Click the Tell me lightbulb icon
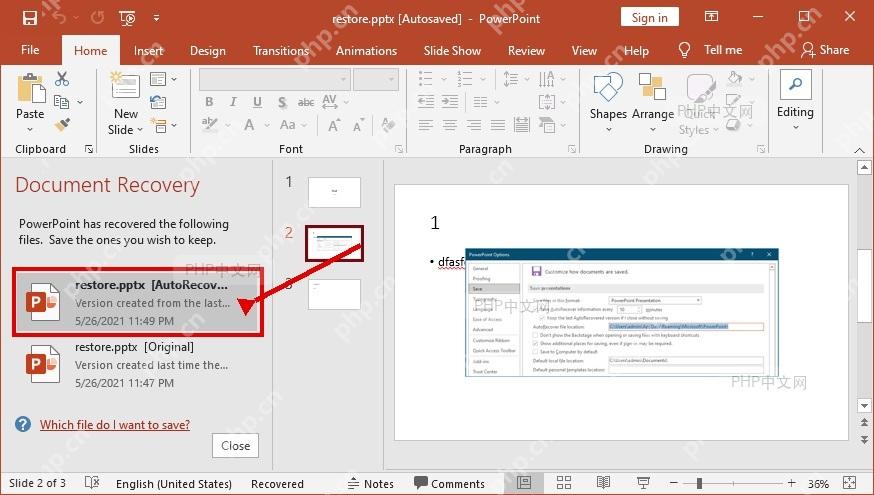 (684, 50)
